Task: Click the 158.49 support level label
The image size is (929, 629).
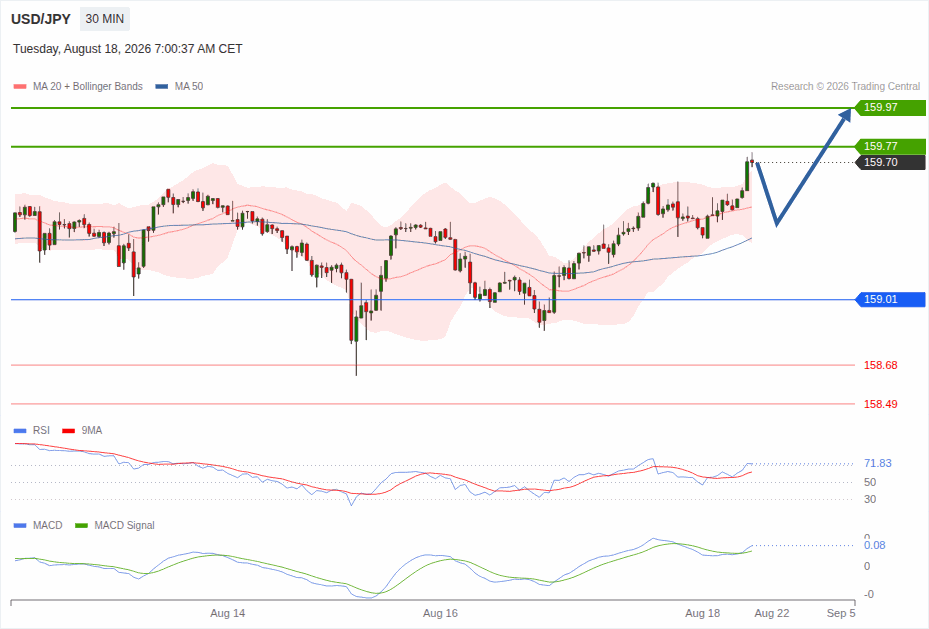Action: pyautogui.click(x=880, y=405)
